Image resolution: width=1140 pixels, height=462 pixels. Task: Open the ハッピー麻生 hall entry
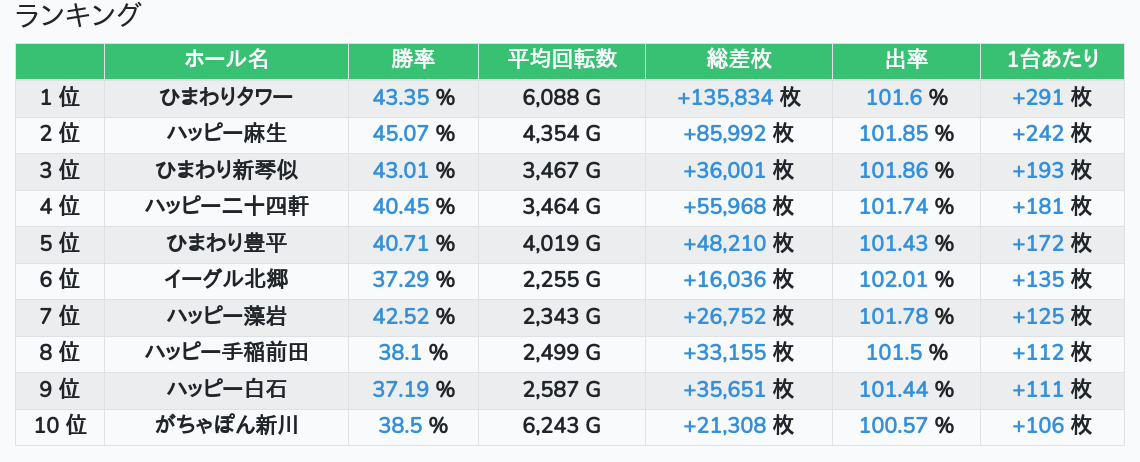tap(226, 134)
